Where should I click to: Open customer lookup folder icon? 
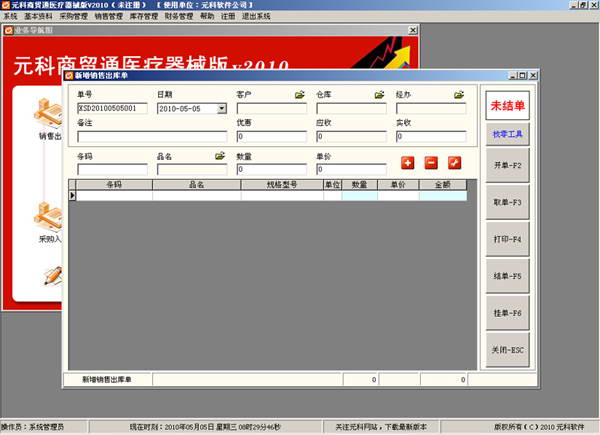(x=300, y=94)
